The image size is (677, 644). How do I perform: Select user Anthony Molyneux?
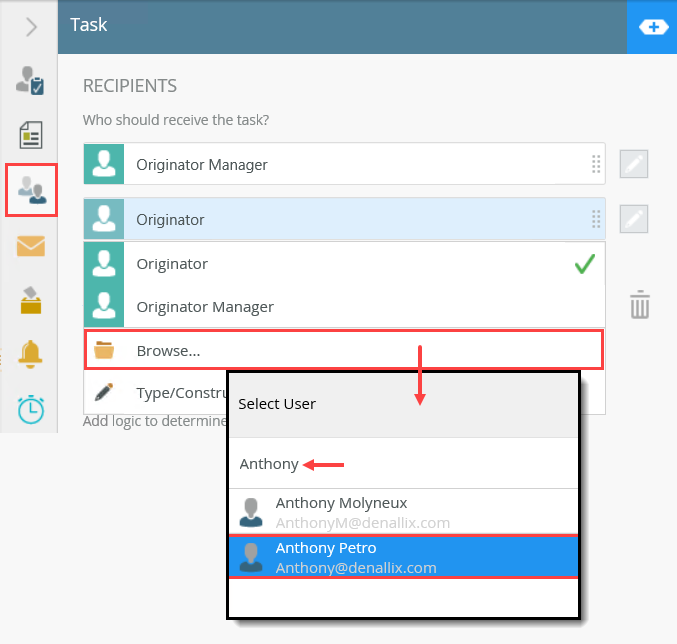403,512
